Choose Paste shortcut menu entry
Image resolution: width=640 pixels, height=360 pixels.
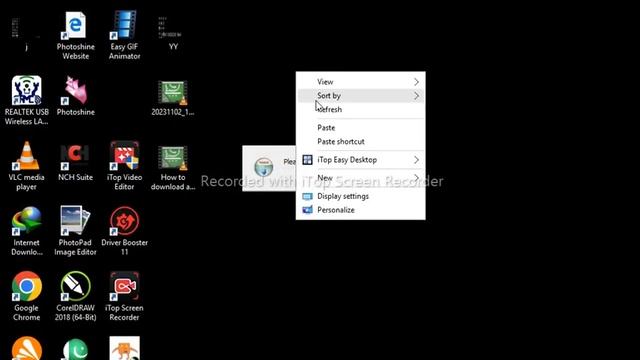click(361, 142)
